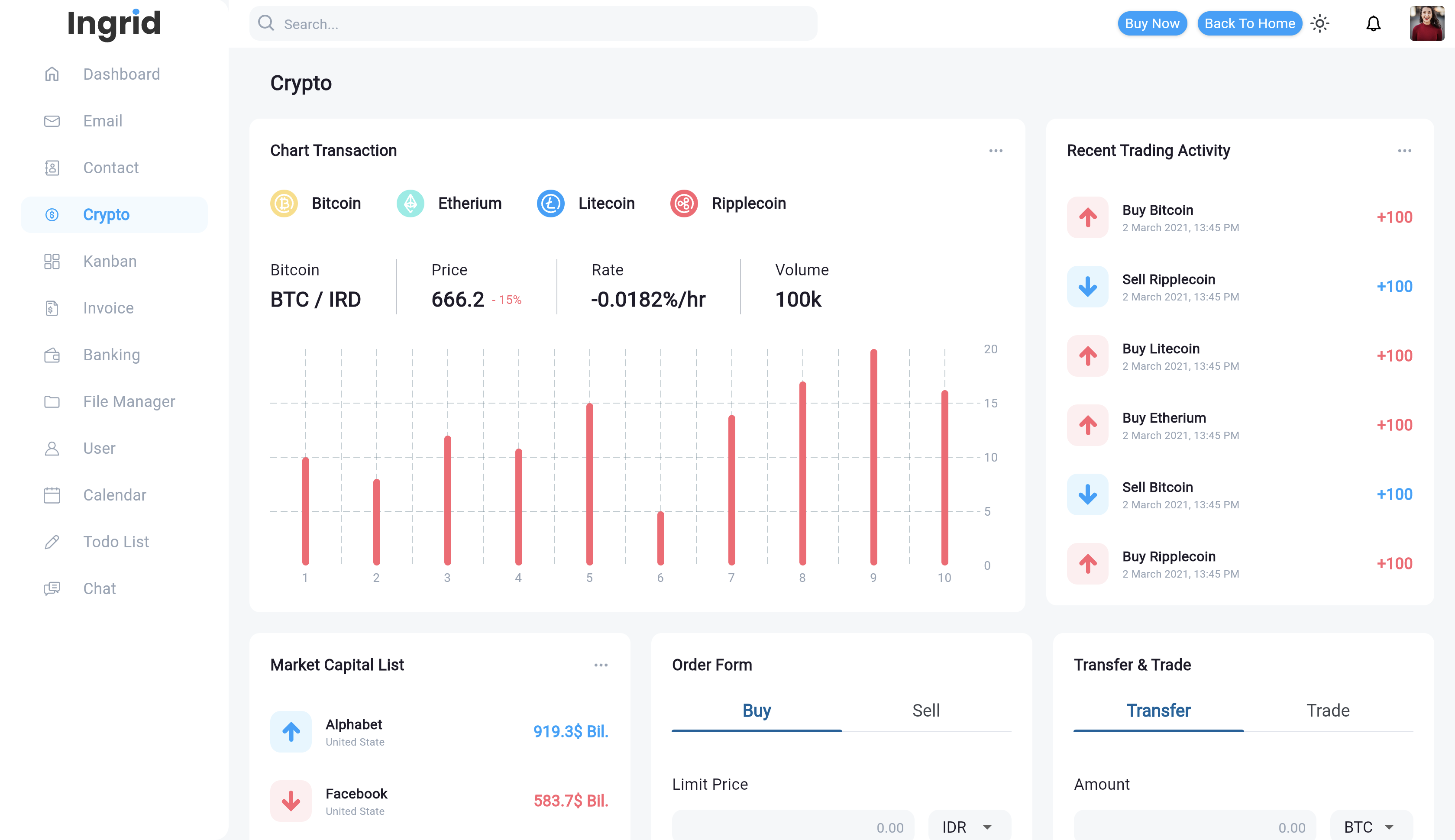Select the Litecoin coin icon
This screenshot has width=1455, height=840.
click(550, 203)
